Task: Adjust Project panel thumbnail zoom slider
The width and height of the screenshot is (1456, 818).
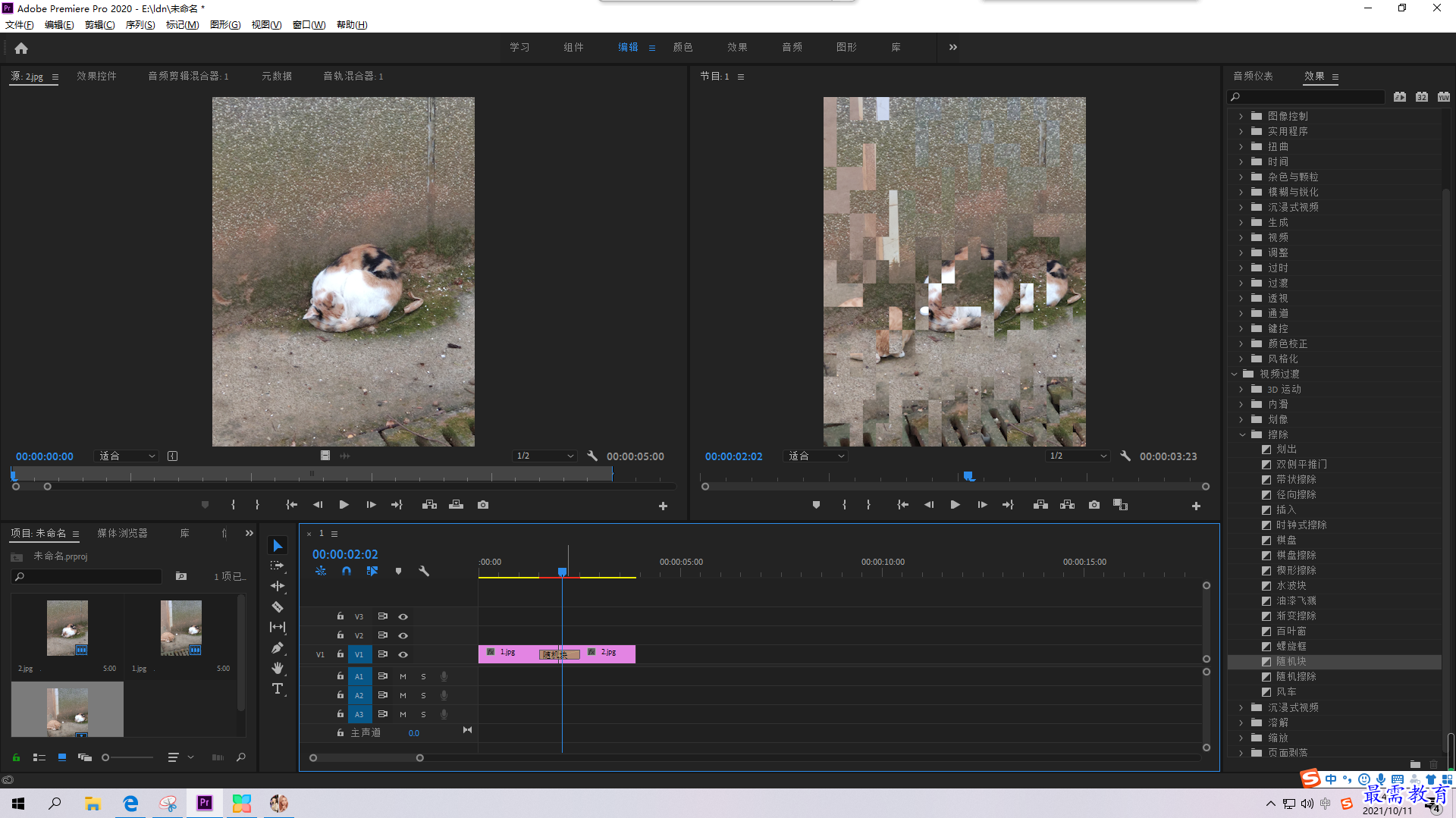Action: tap(105, 757)
